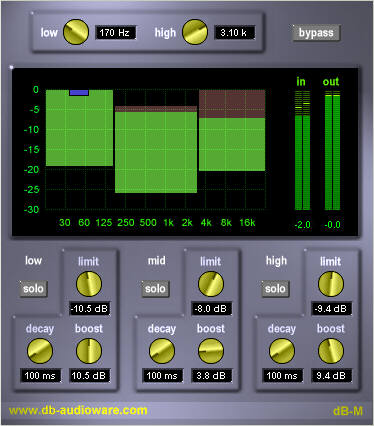Click the mid band limit knob
The height and width of the screenshot is (426, 374).
coord(211,284)
